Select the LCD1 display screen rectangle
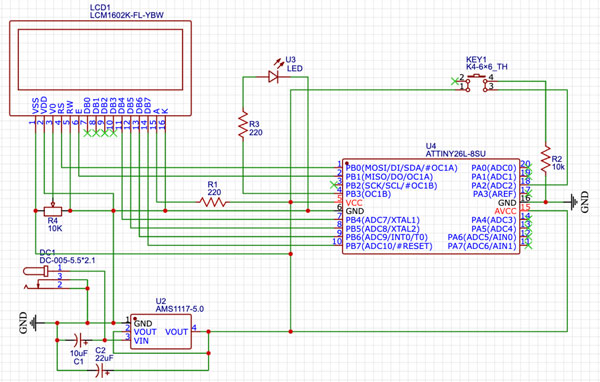This screenshot has width=600, height=382. [100, 59]
